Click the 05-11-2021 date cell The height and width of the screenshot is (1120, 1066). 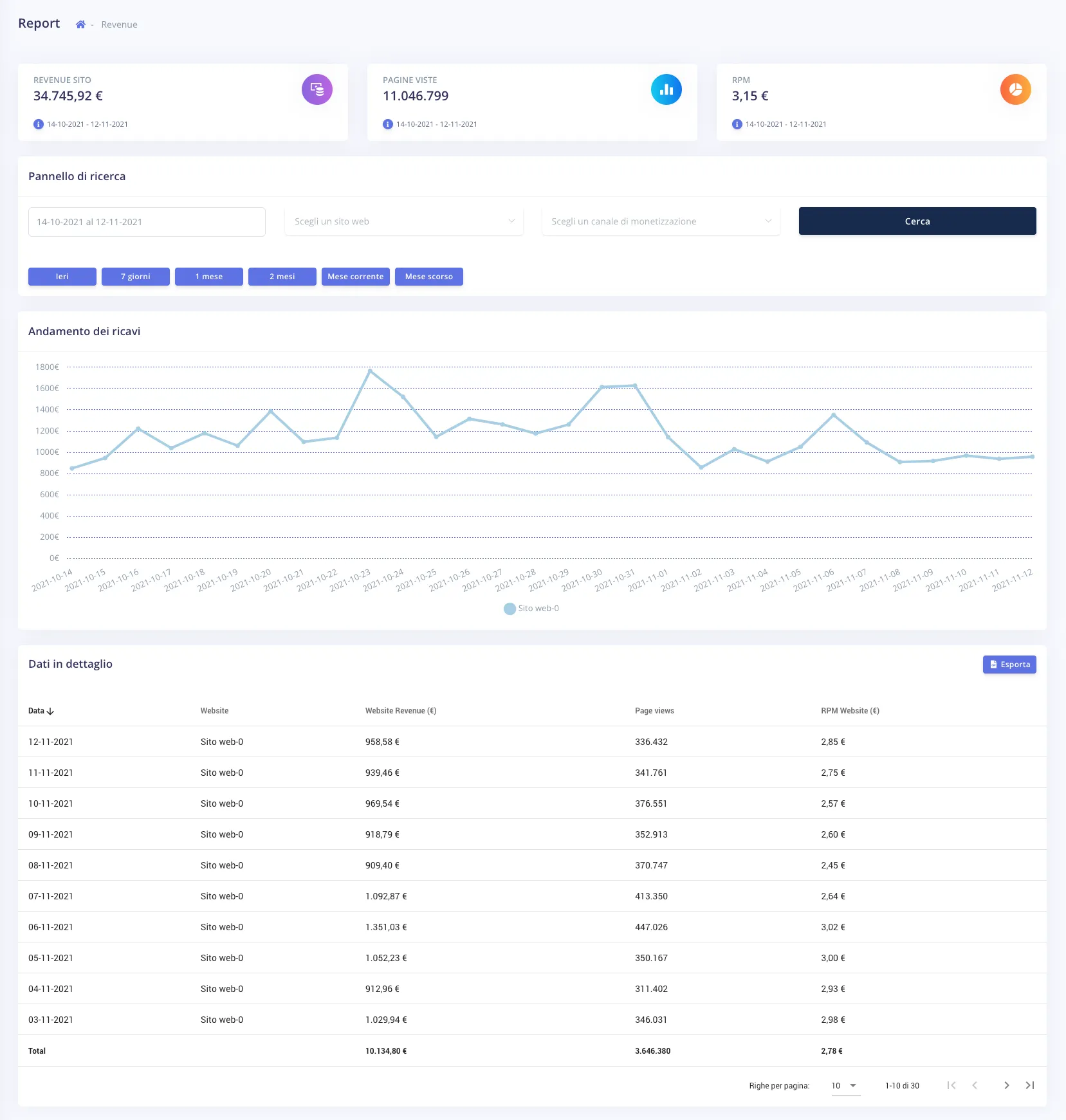[51, 958]
